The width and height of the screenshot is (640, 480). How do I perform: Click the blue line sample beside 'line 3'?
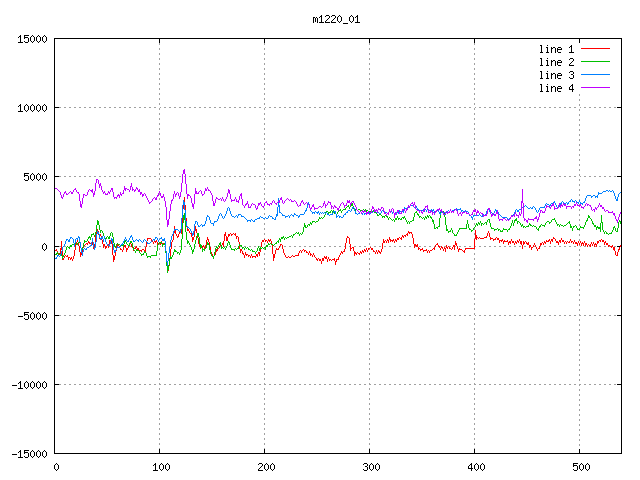(x=595, y=75)
